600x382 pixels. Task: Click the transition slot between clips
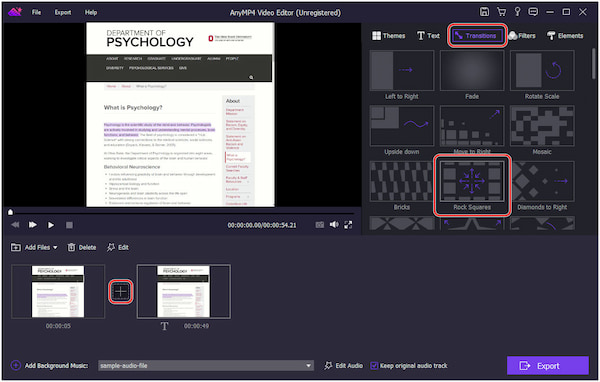[121, 292]
